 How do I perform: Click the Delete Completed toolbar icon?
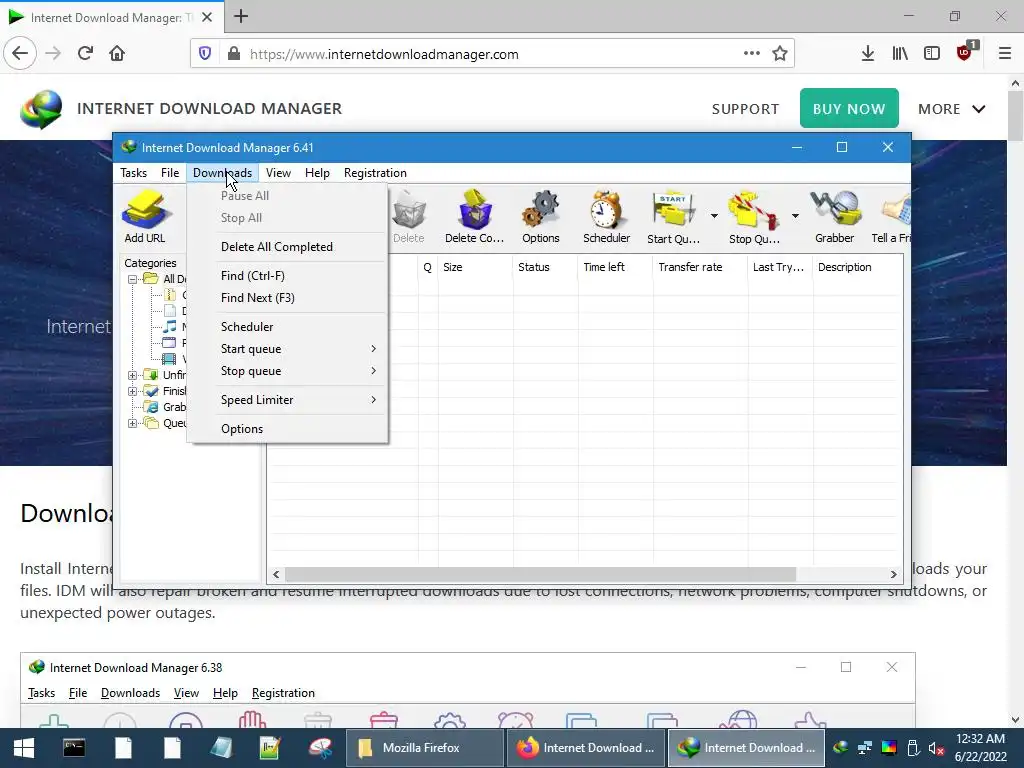click(475, 217)
